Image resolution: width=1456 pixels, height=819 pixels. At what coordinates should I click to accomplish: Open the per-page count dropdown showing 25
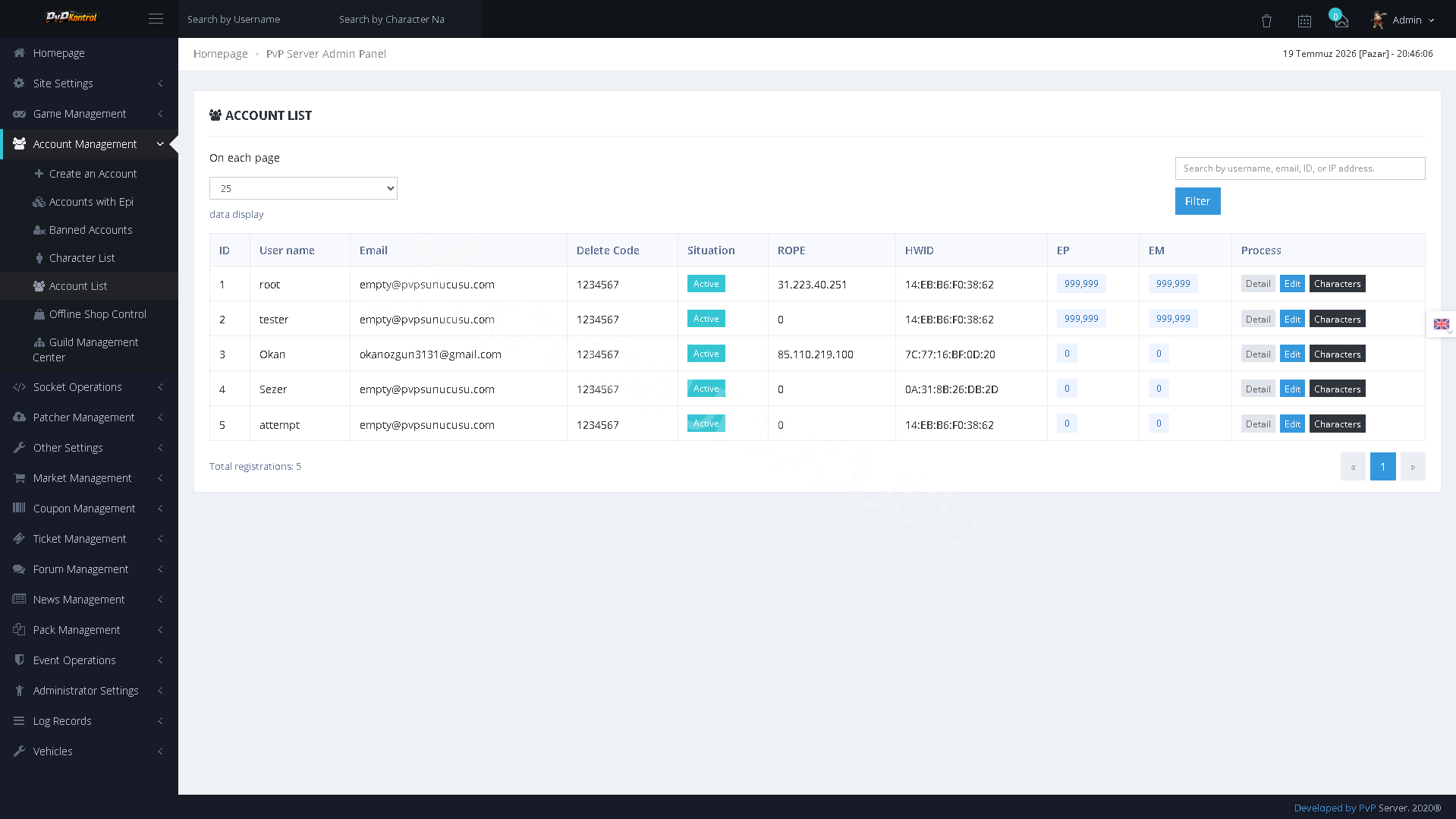pos(303,188)
